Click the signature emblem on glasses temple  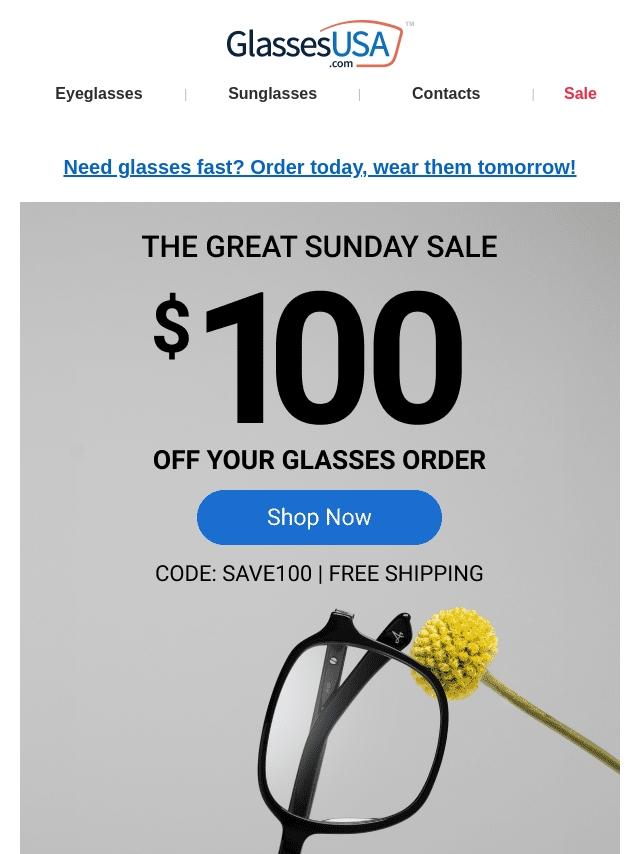pyautogui.click(x=397, y=636)
